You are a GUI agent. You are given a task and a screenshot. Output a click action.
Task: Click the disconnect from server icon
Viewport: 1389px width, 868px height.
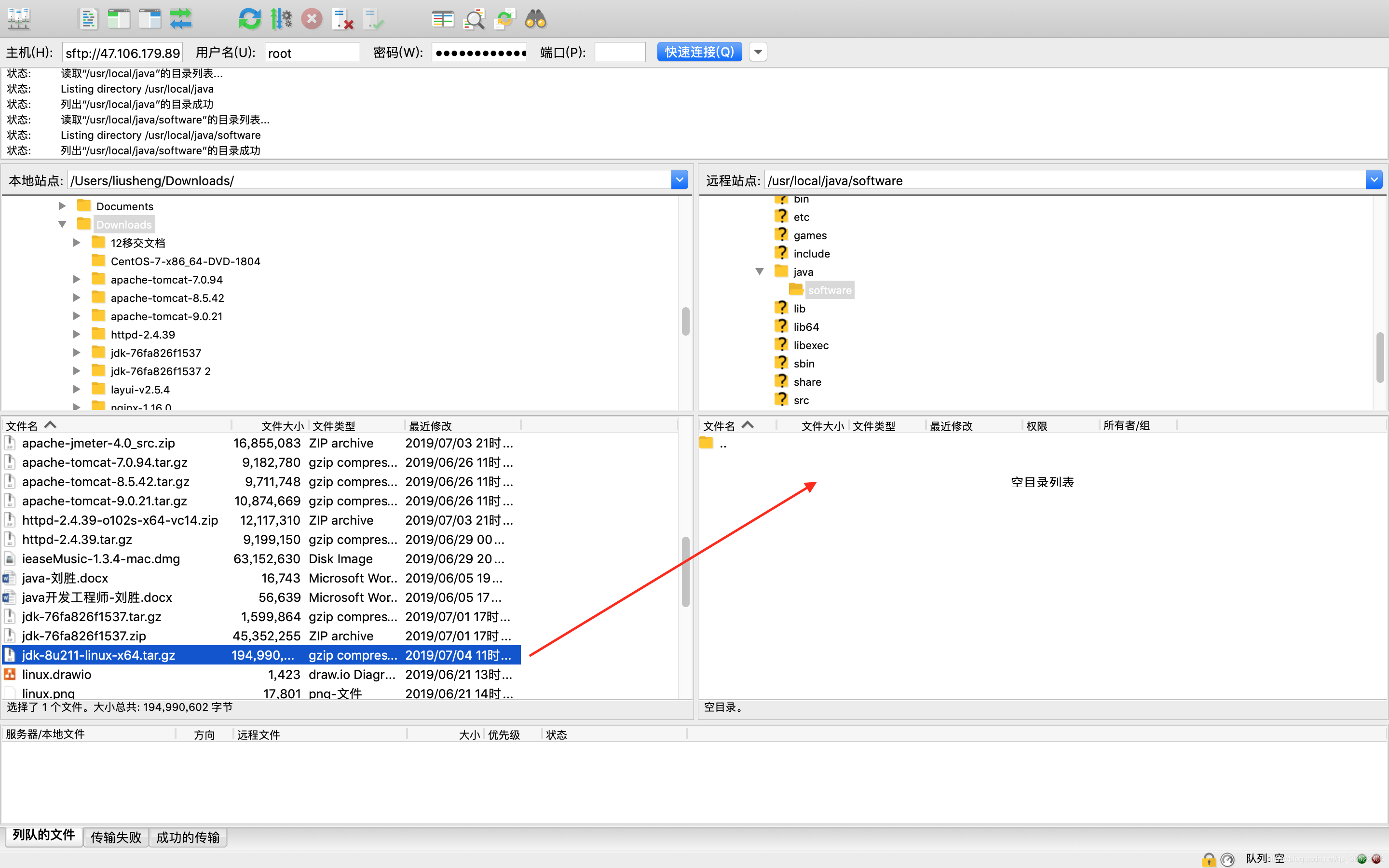pyautogui.click(x=342, y=19)
